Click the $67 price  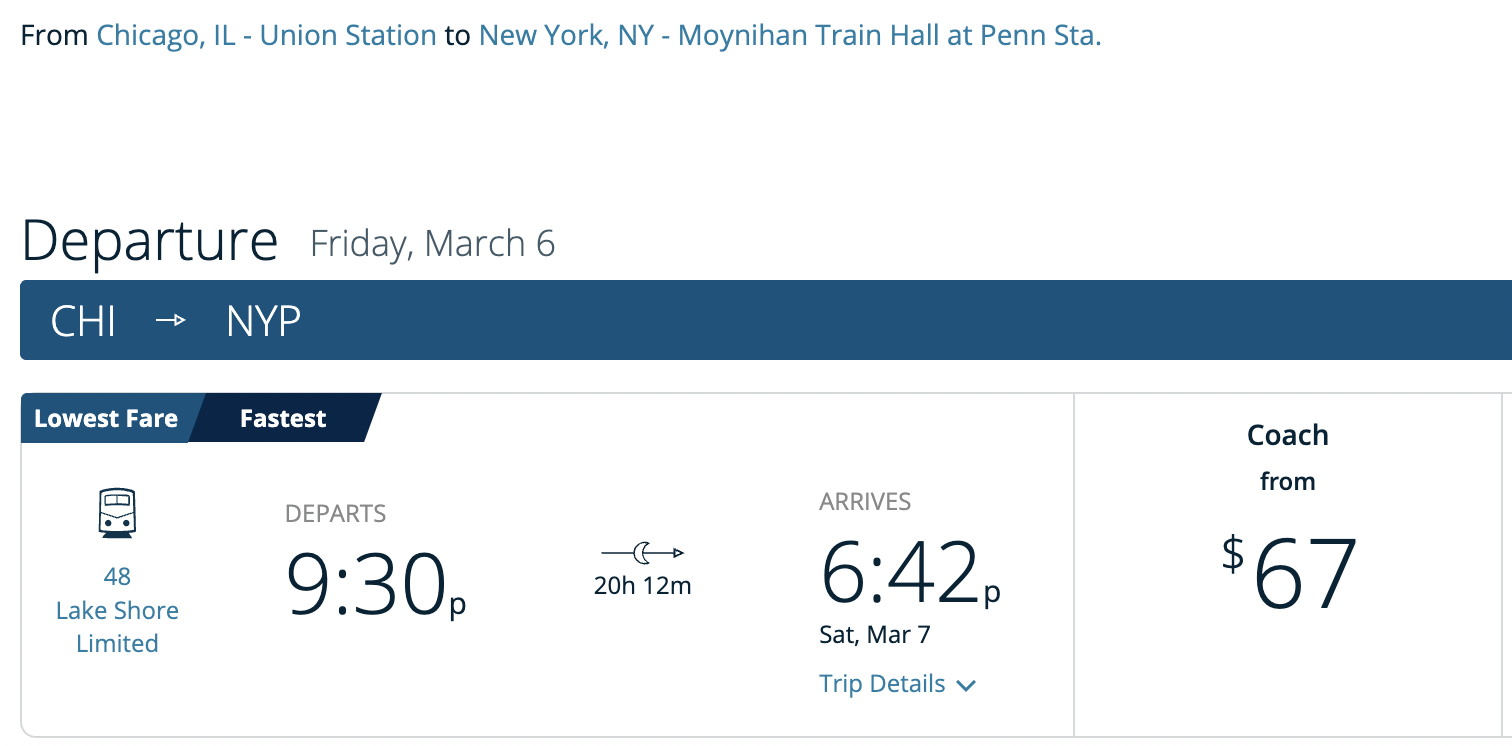tap(1290, 573)
